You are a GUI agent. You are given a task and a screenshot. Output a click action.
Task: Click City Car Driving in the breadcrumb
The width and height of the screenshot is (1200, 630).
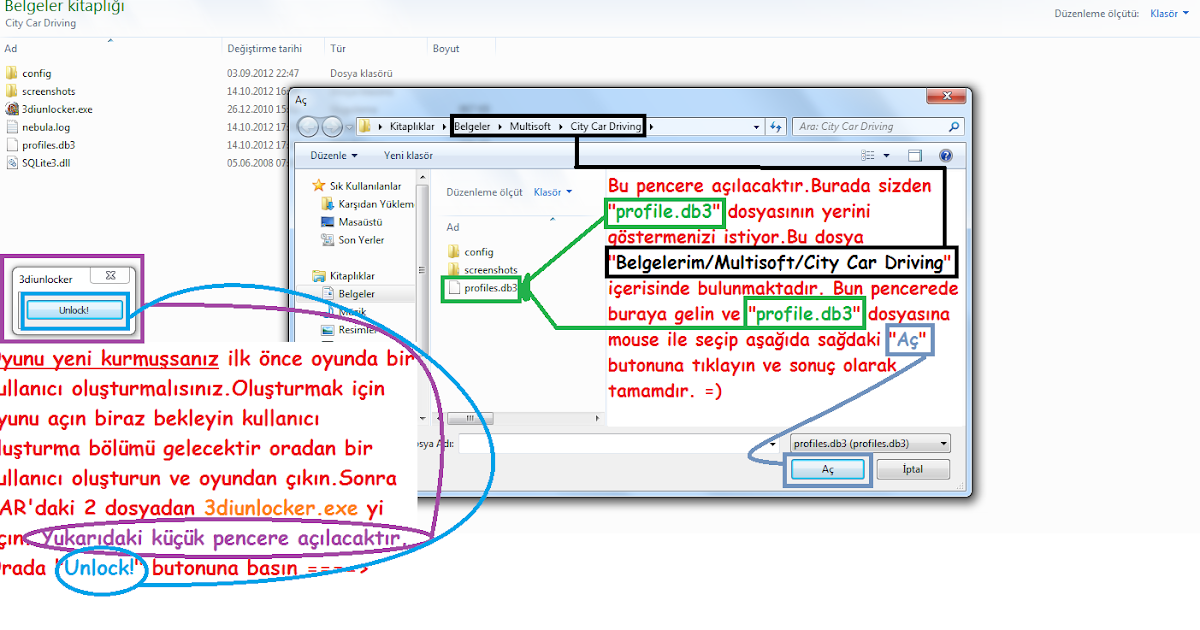pos(607,127)
